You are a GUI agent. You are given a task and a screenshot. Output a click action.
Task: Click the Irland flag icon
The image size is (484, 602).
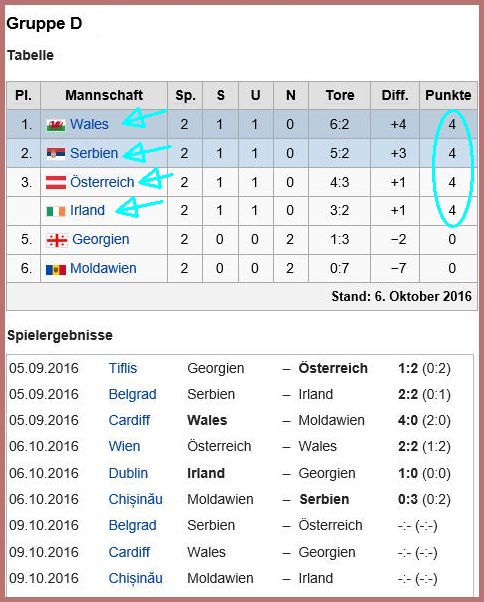56,211
